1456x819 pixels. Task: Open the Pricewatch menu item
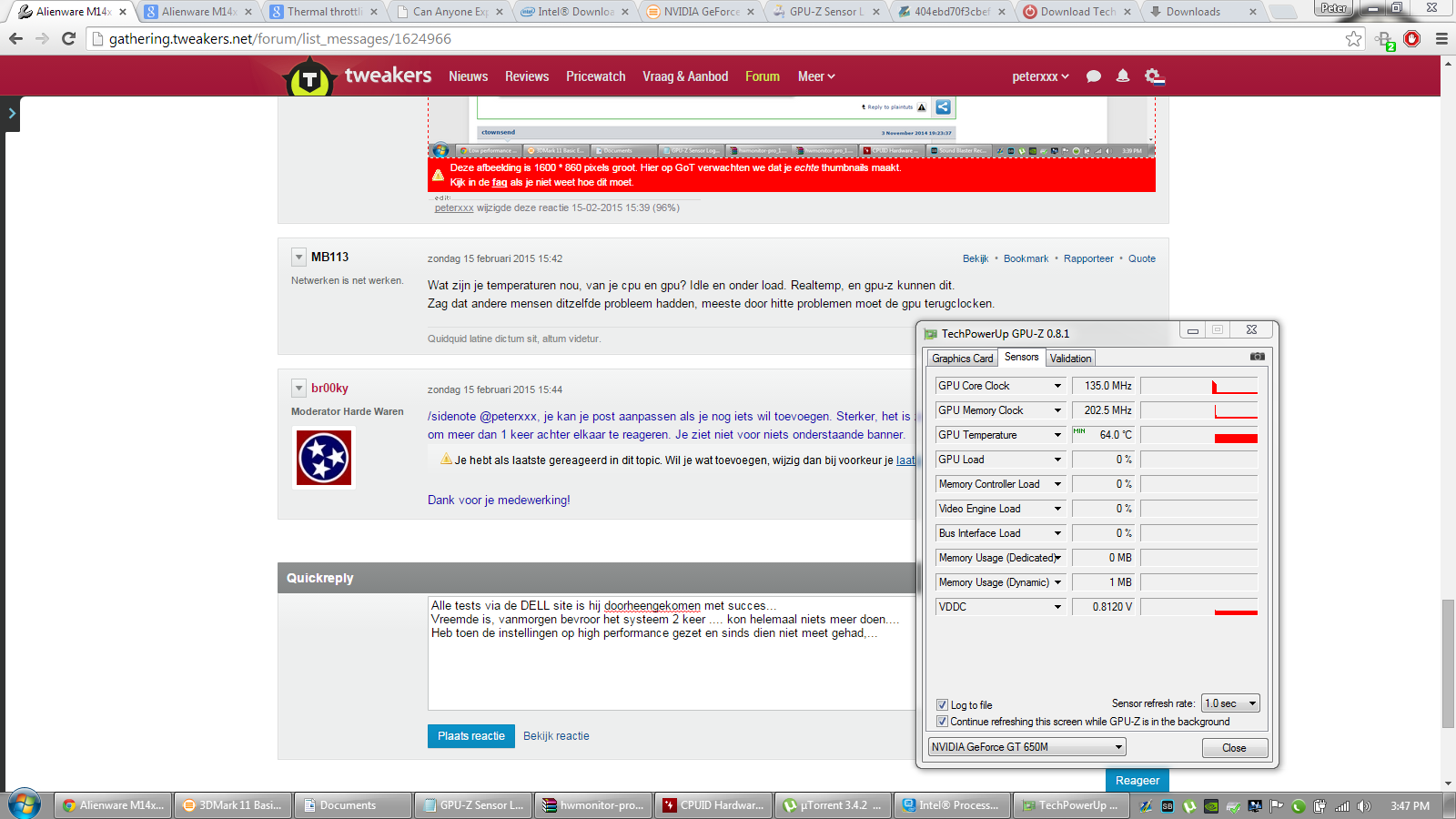[x=595, y=76]
